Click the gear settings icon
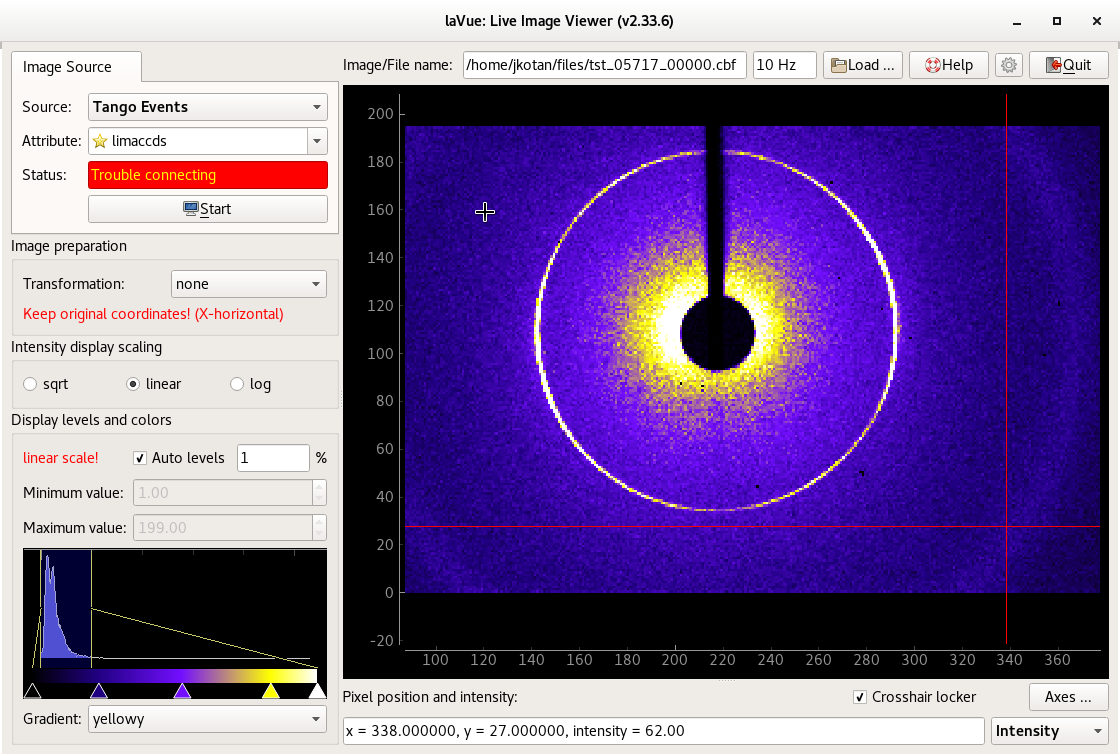Image resolution: width=1120 pixels, height=756 pixels. [1009, 65]
